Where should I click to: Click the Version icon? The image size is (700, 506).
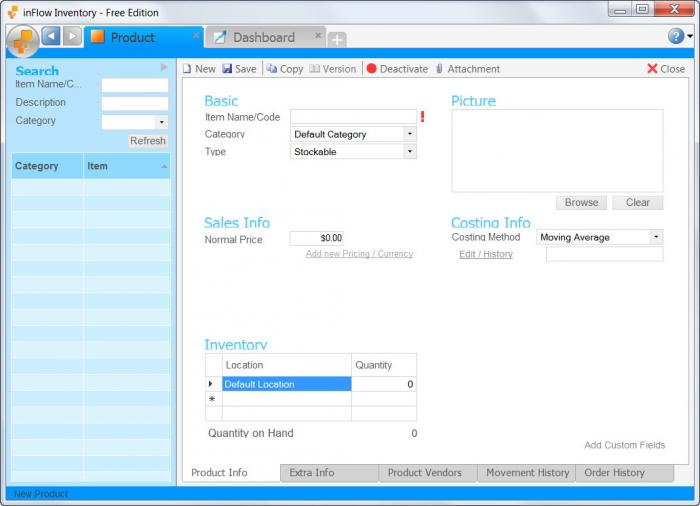(315, 69)
